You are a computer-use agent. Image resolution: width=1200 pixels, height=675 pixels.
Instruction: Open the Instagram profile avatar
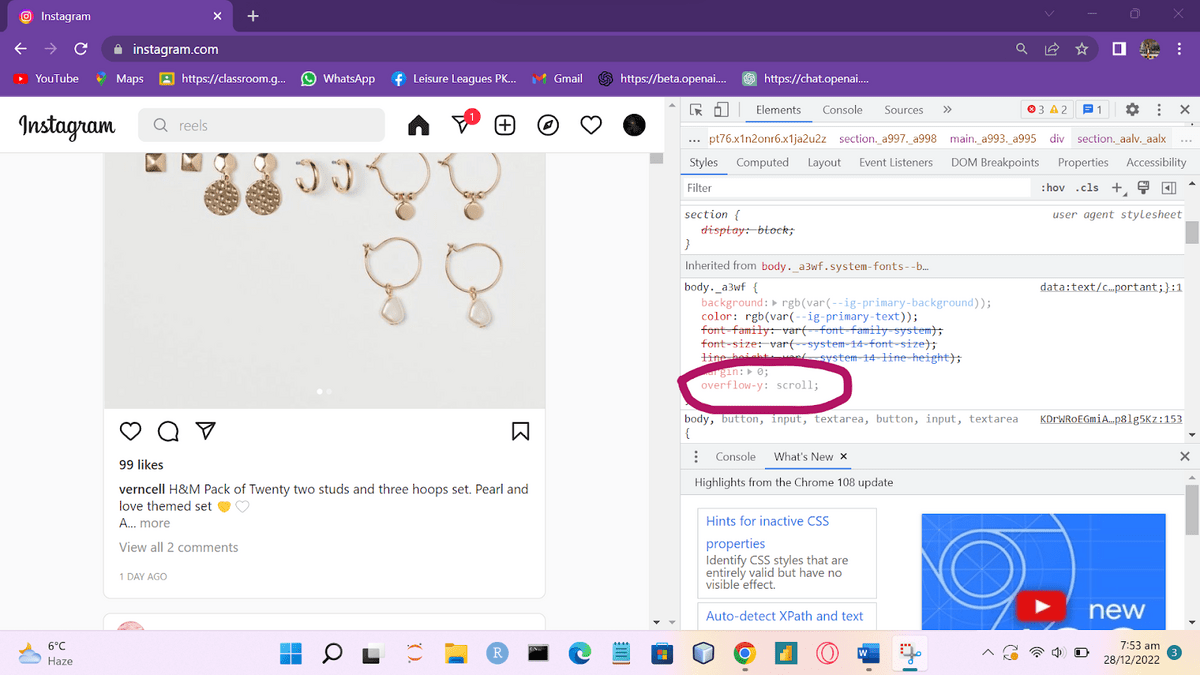click(x=634, y=125)
